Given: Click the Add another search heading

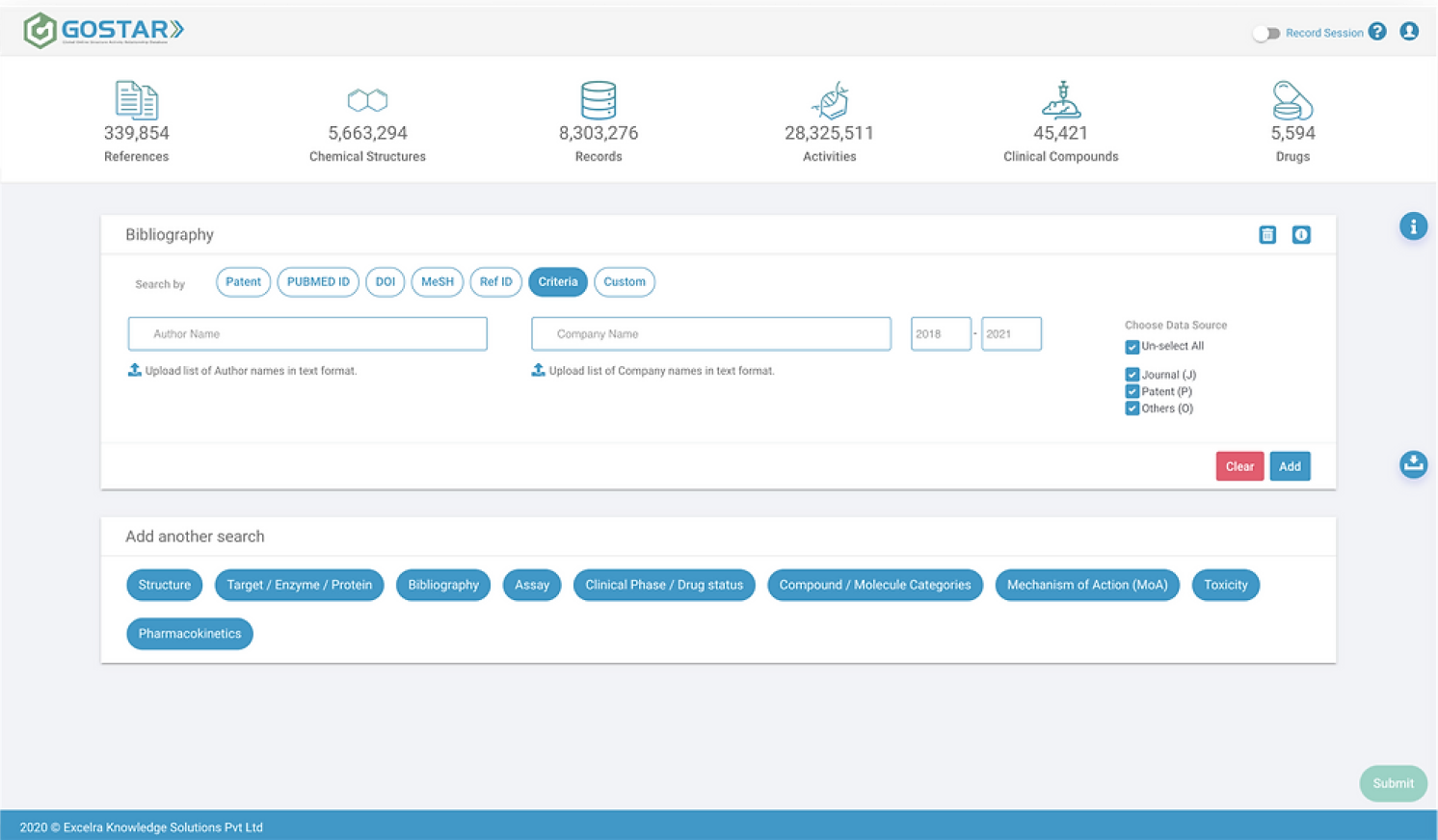Looking at the screenshot, I should [x=195, y=537].
